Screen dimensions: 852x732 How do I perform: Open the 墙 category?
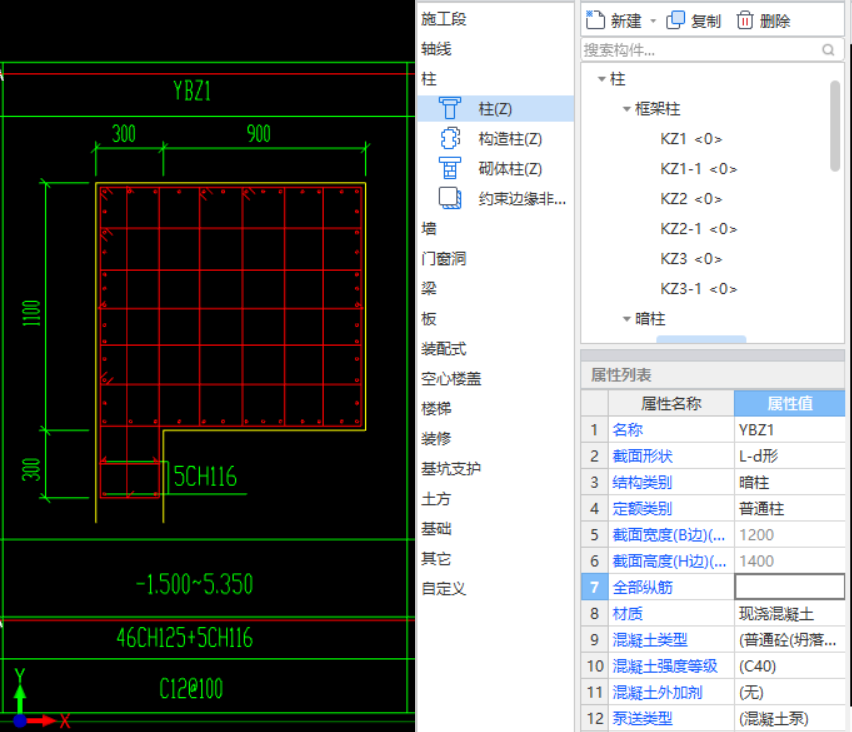[x=429, y=229]
